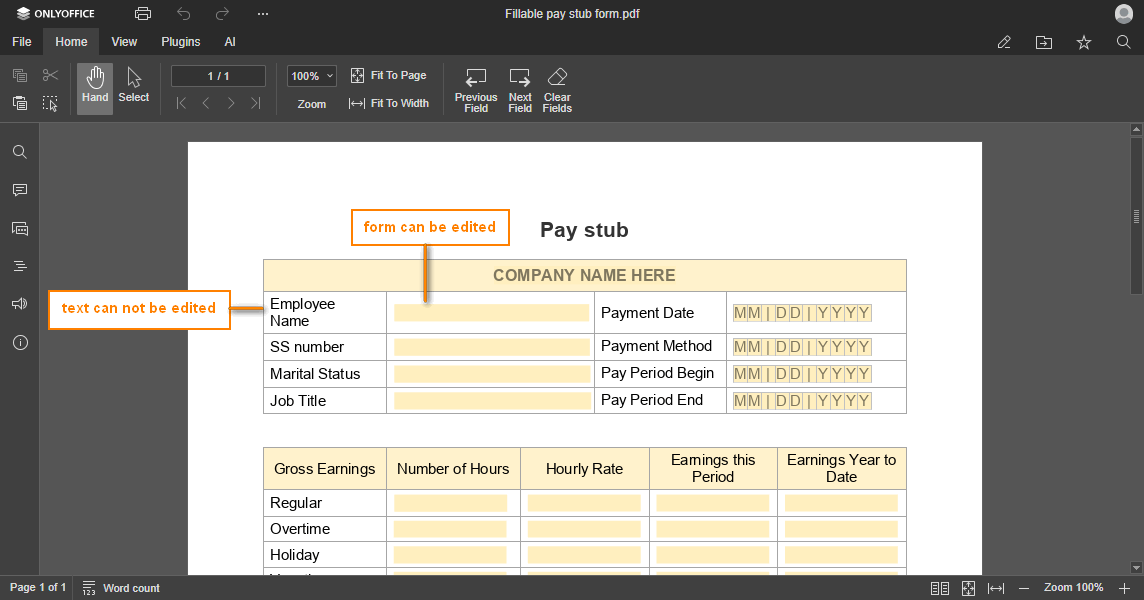Undo the last action
This screenshot has width=1144, height=600.
coord(183,14)
